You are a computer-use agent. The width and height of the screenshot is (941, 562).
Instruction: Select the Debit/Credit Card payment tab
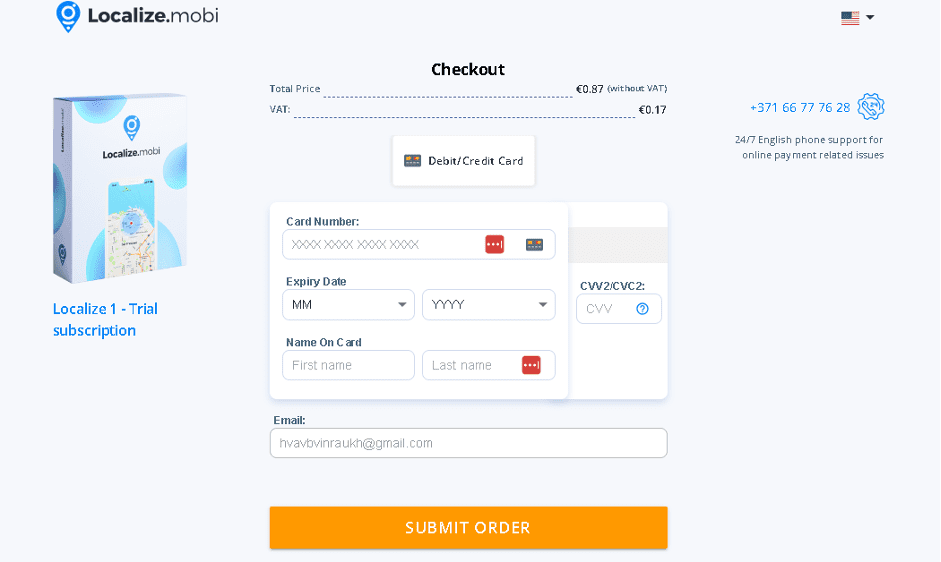463,161
